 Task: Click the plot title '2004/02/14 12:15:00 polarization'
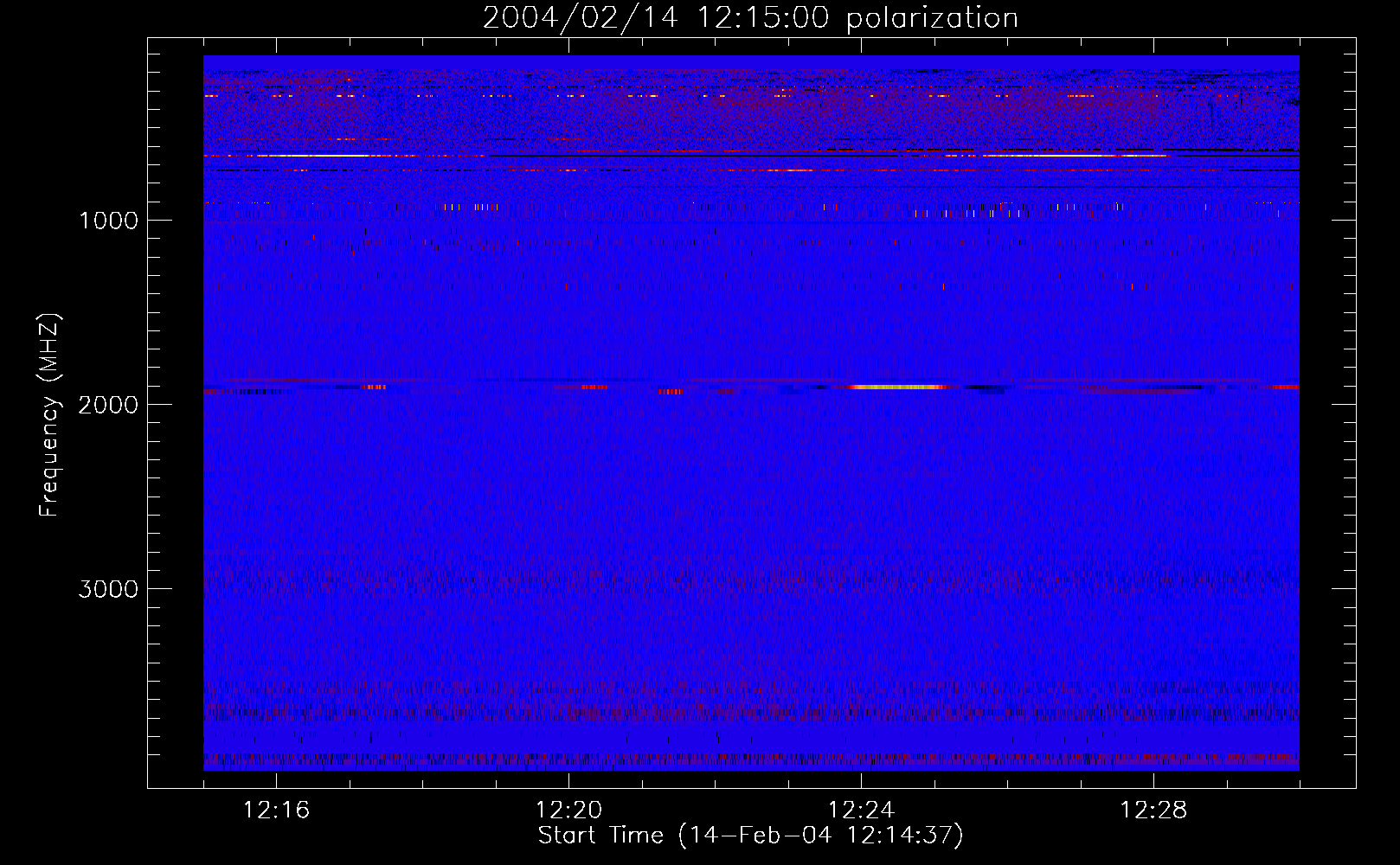tap(750, 18)
